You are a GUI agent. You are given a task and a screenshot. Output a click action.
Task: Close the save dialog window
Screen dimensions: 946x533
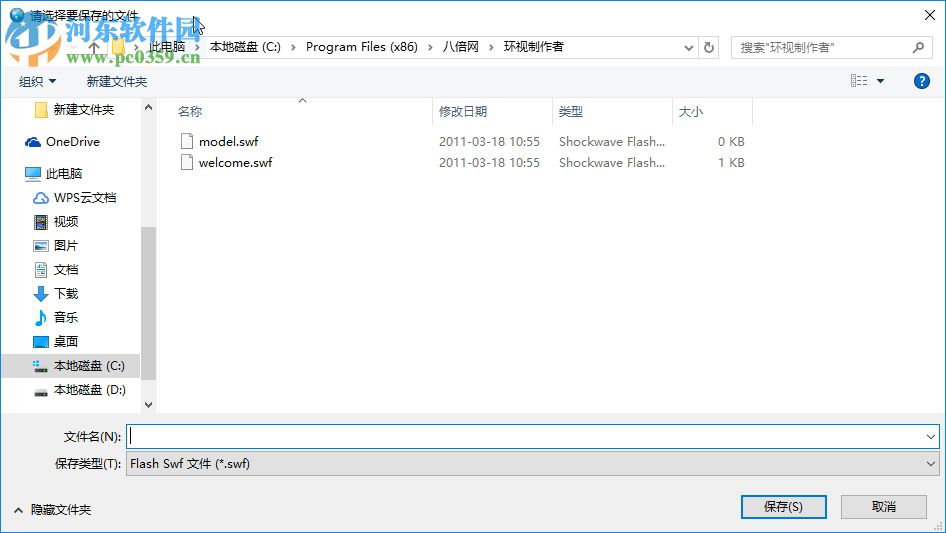[x=930, y=15]
